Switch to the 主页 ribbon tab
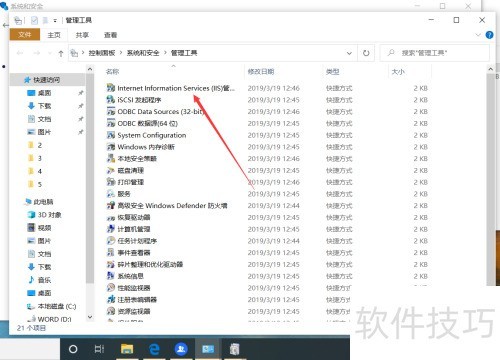The image size is (500, 360). [x=54, y=35]
